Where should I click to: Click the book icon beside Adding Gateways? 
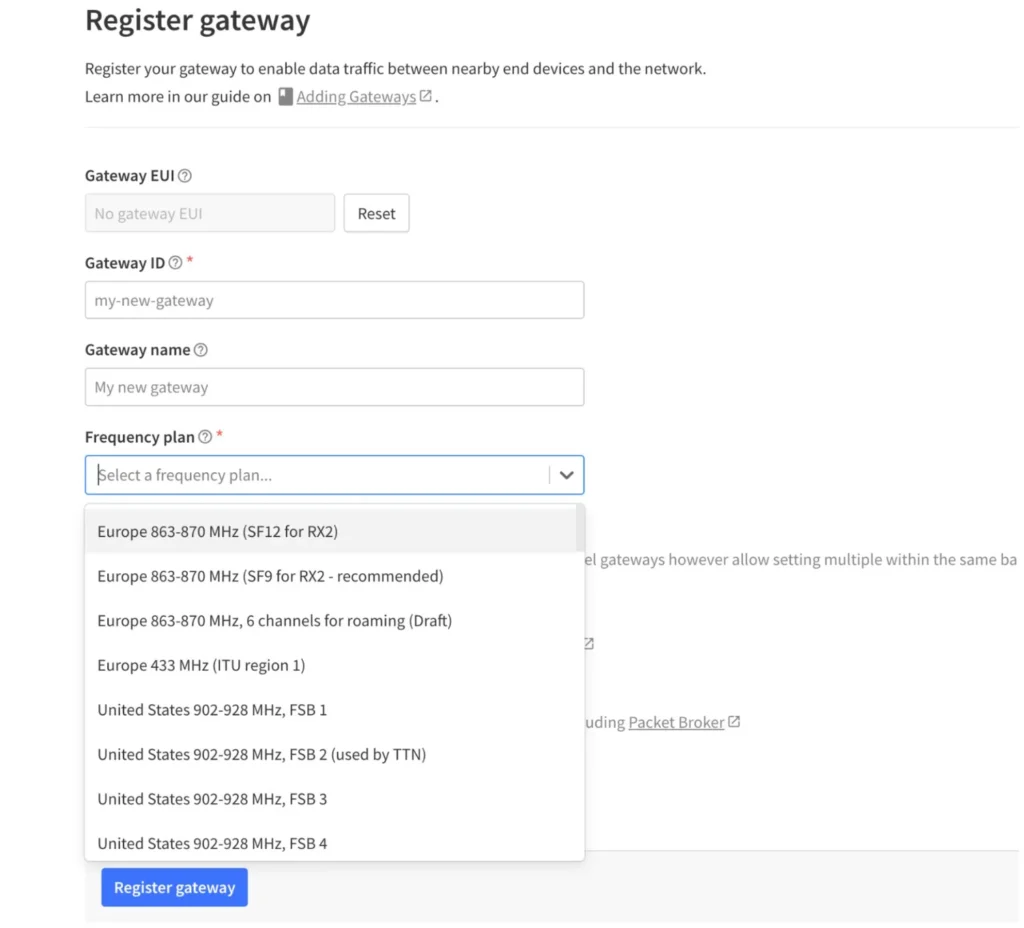coord(285,97)
